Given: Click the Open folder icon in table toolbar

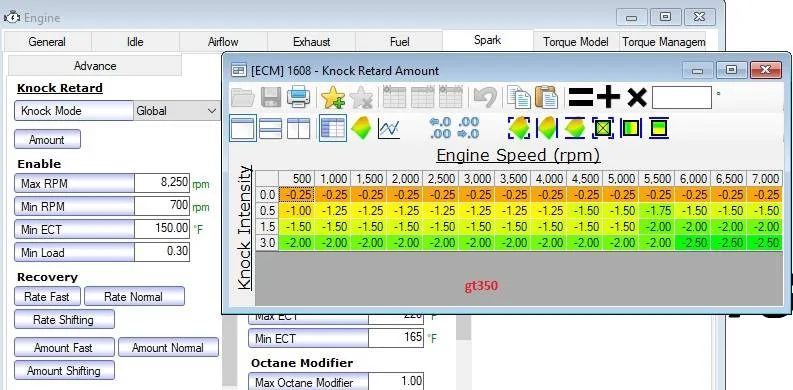Looking at the screenshot, I should 243,97.
